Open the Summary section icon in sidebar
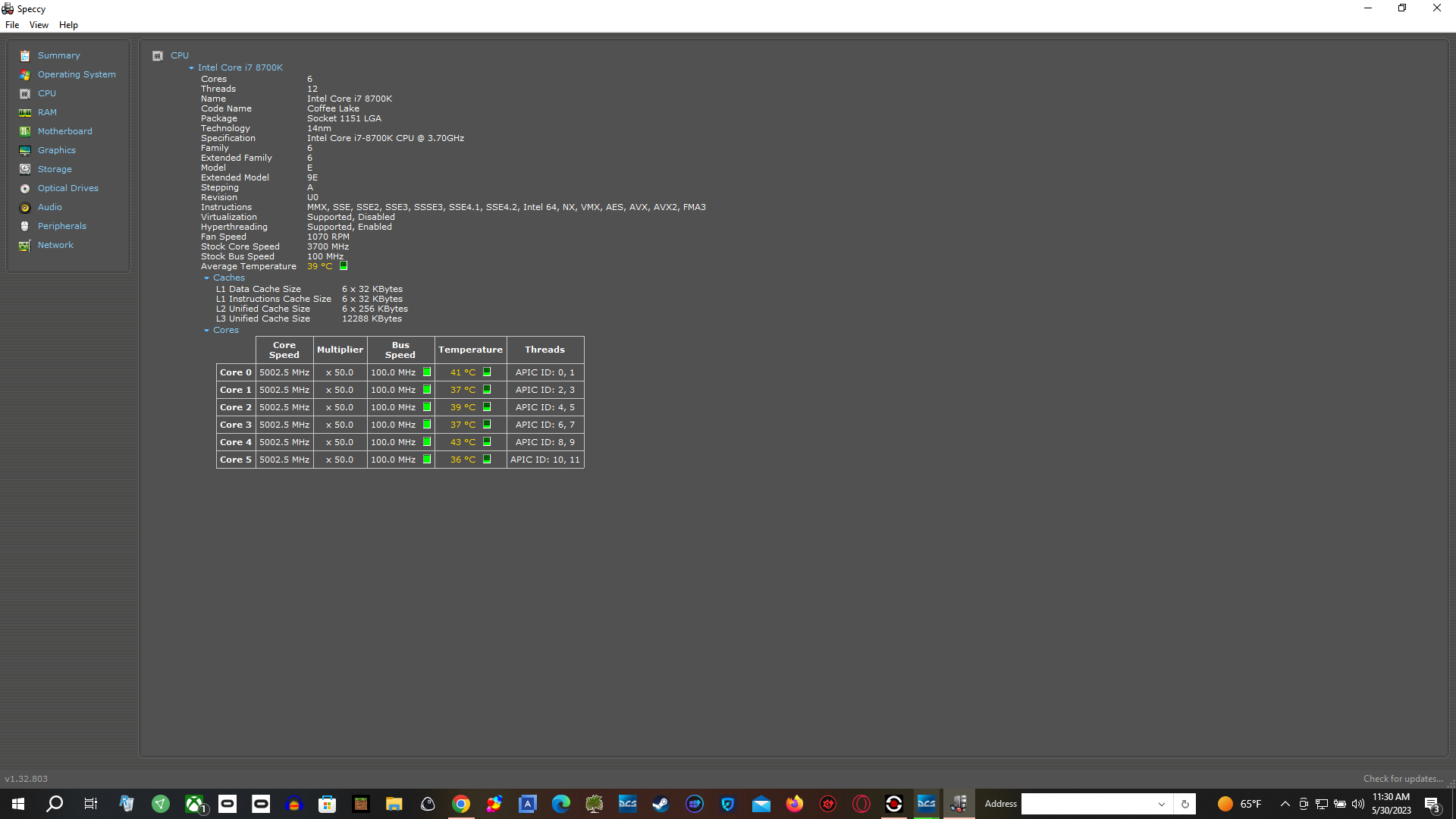This screenshot has height=819, width=1456. tap(25, 55)
